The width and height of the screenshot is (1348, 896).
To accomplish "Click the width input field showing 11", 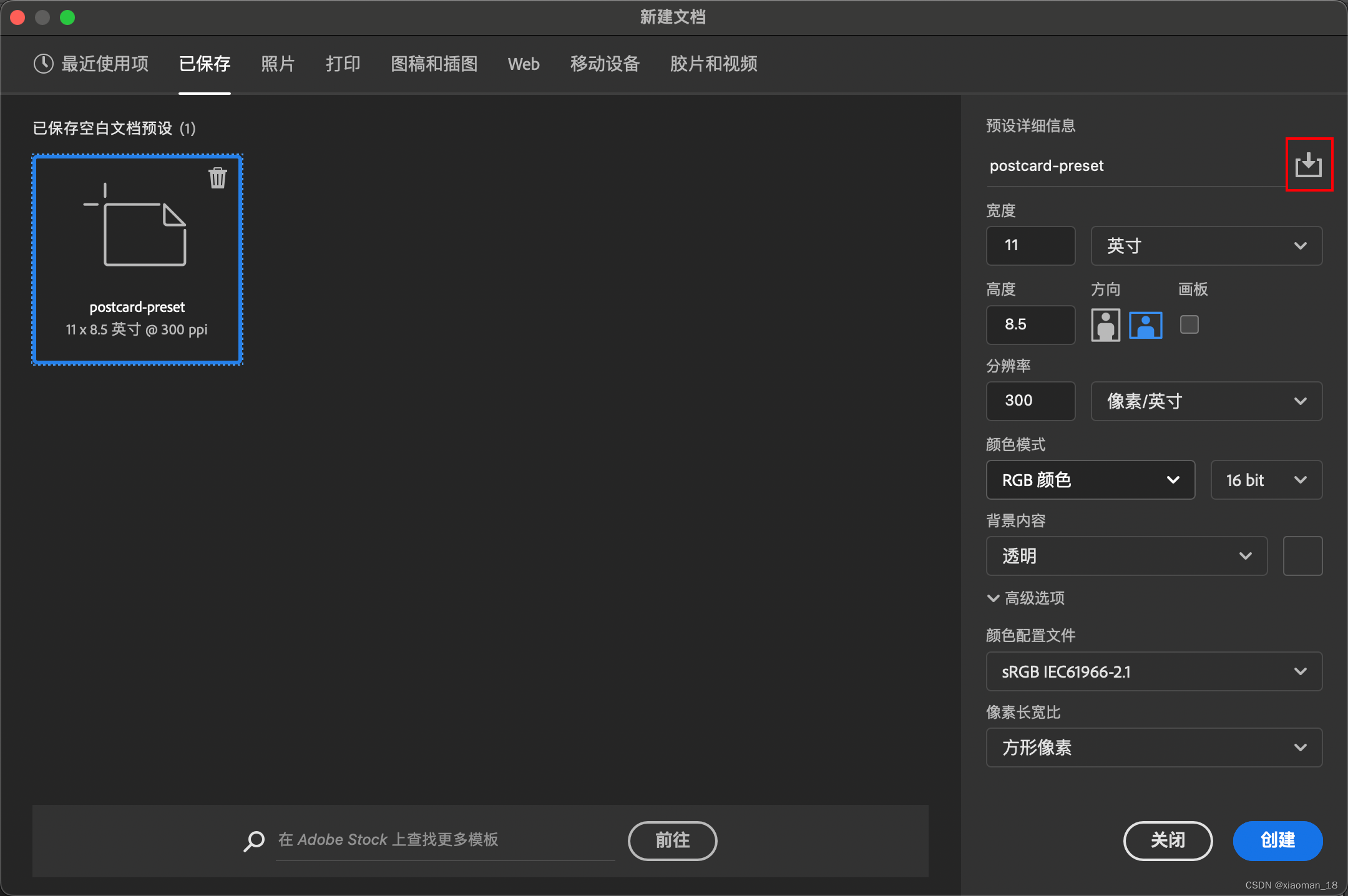I will [1030, 246].
